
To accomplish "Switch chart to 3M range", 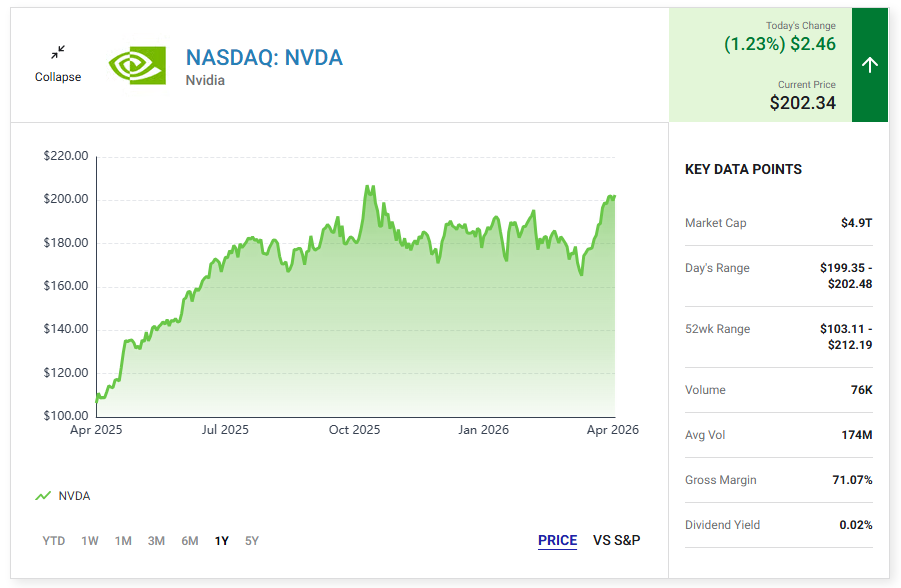I will [x=156, y=541].
